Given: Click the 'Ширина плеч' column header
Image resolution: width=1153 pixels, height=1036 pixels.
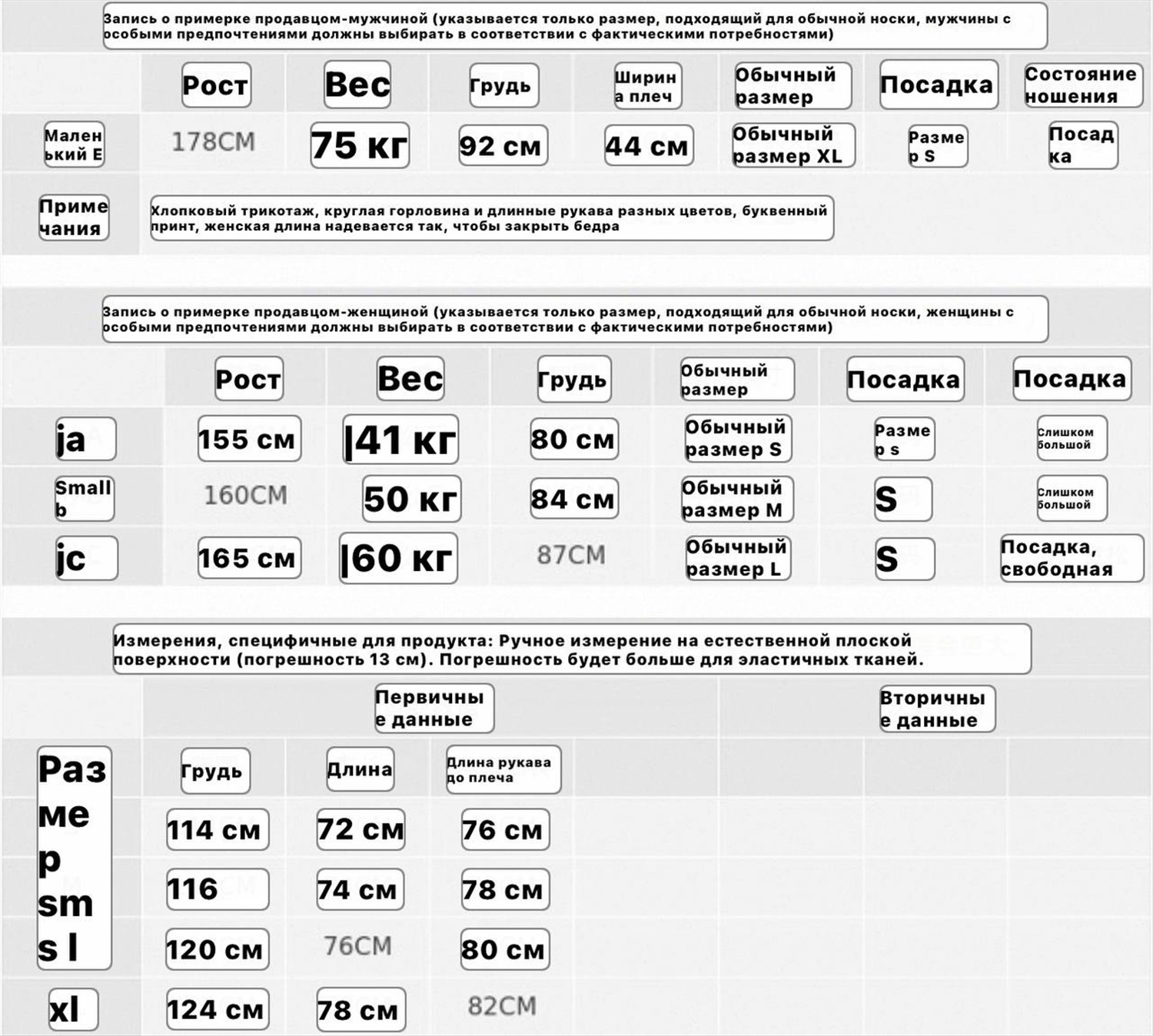Looking at the screenshot, I should coord(647,86).
